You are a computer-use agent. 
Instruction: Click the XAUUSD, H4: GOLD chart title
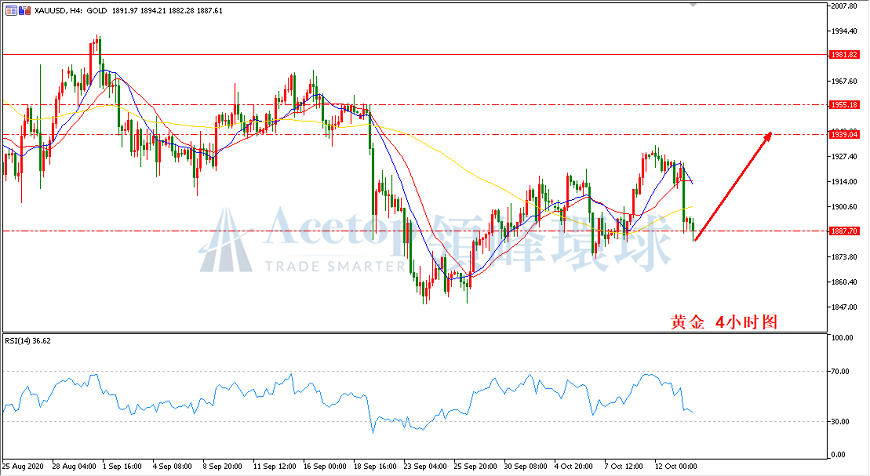(x=70, y=11)
